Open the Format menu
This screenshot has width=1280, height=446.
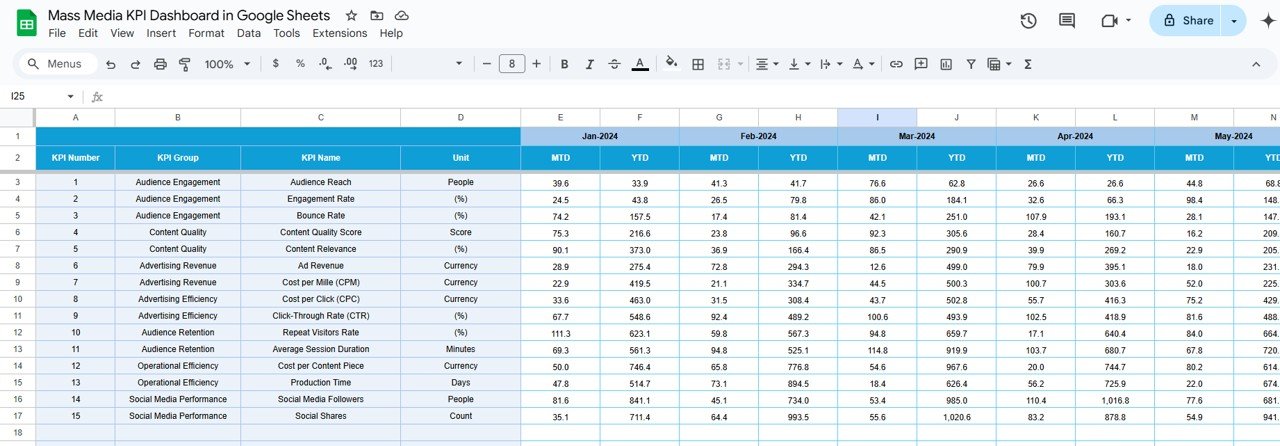coord(206,33)
